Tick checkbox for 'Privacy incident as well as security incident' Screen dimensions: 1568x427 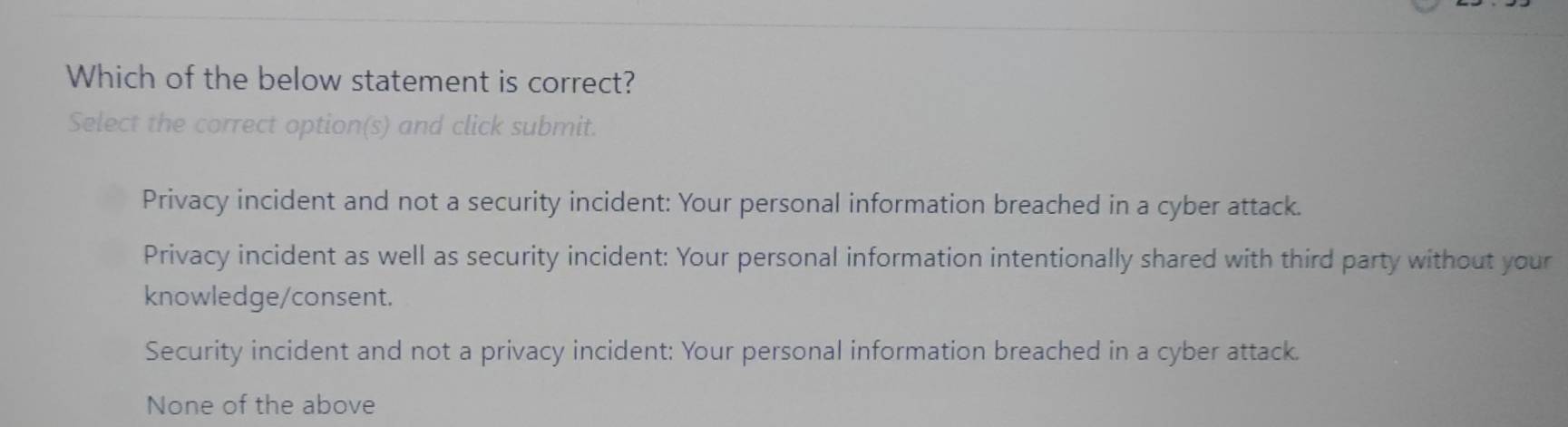[113, 255]
